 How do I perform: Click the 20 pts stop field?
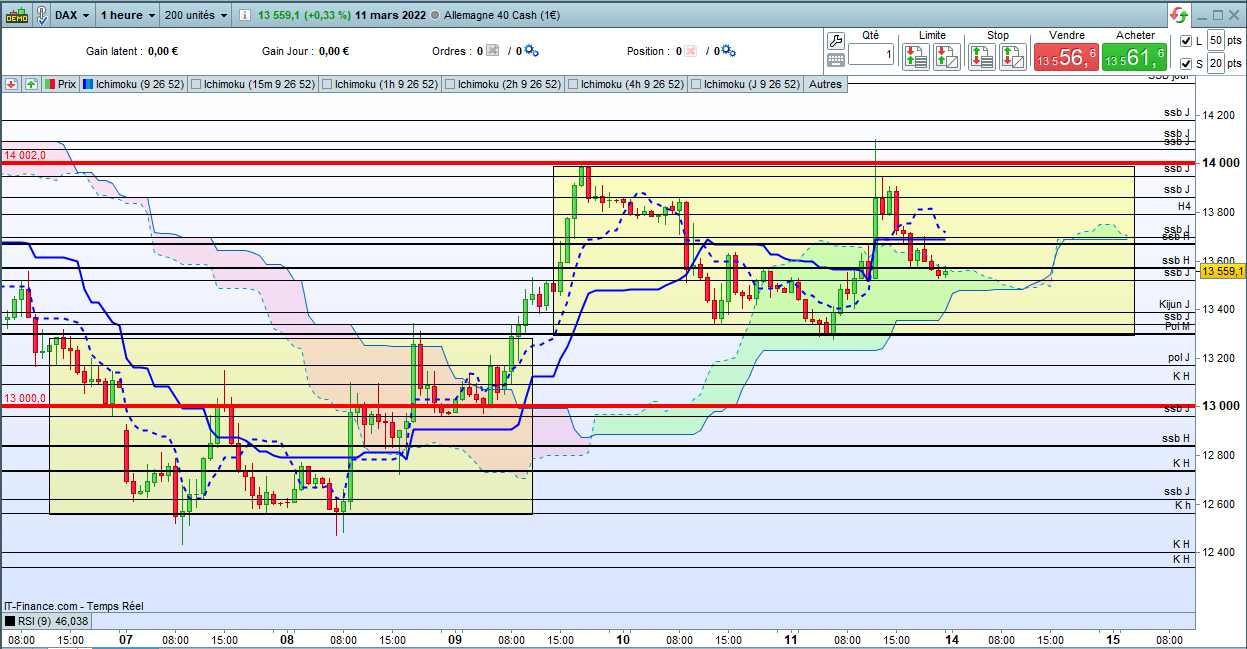pyautogui.click(x=1216, y=64)
